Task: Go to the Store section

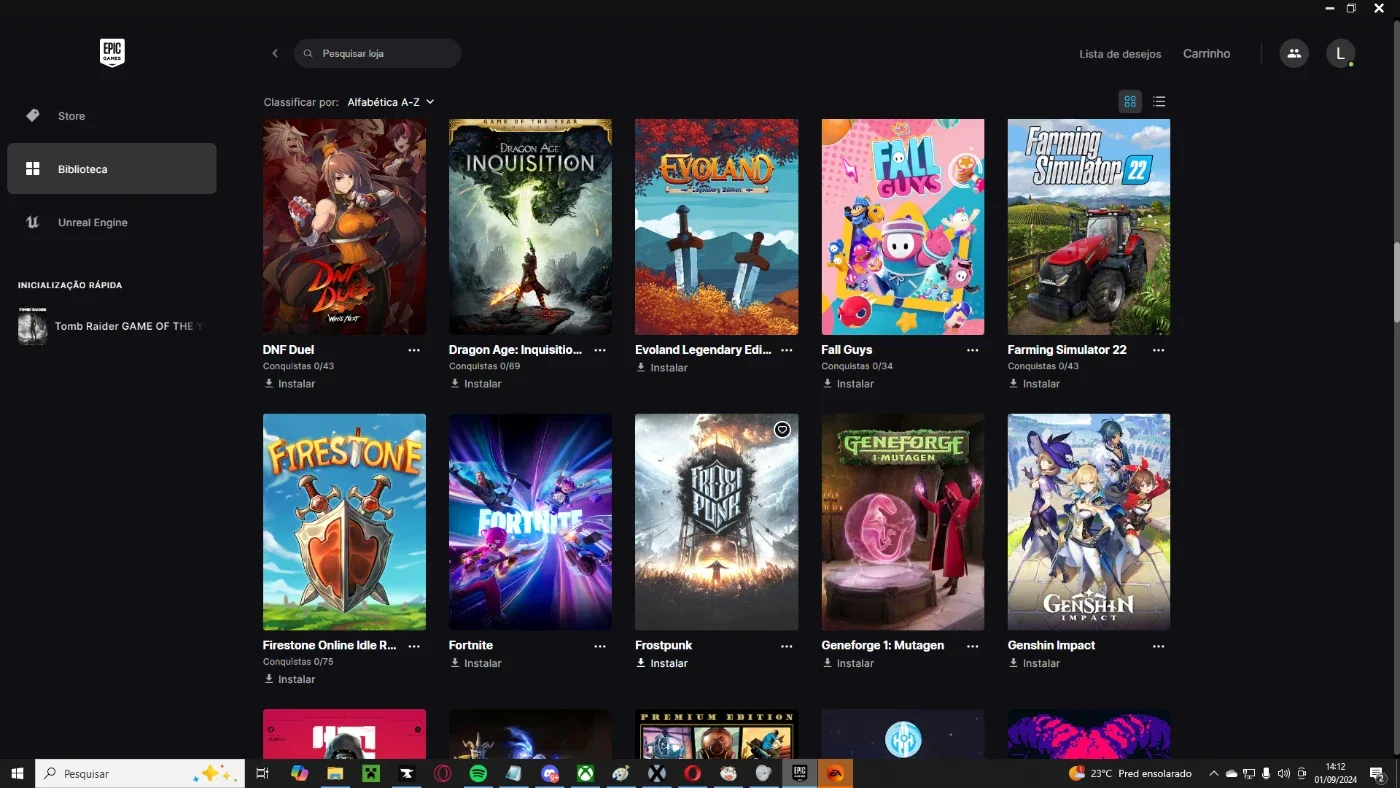Action: (112, 116)
